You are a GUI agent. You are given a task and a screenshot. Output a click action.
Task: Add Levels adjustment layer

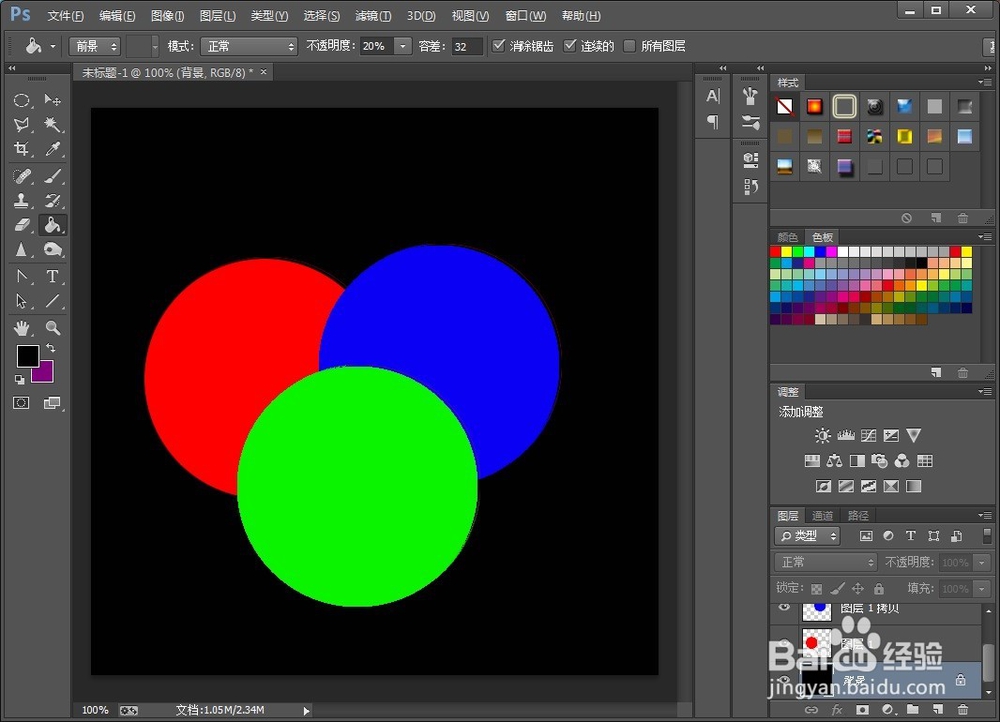(846, 436)
